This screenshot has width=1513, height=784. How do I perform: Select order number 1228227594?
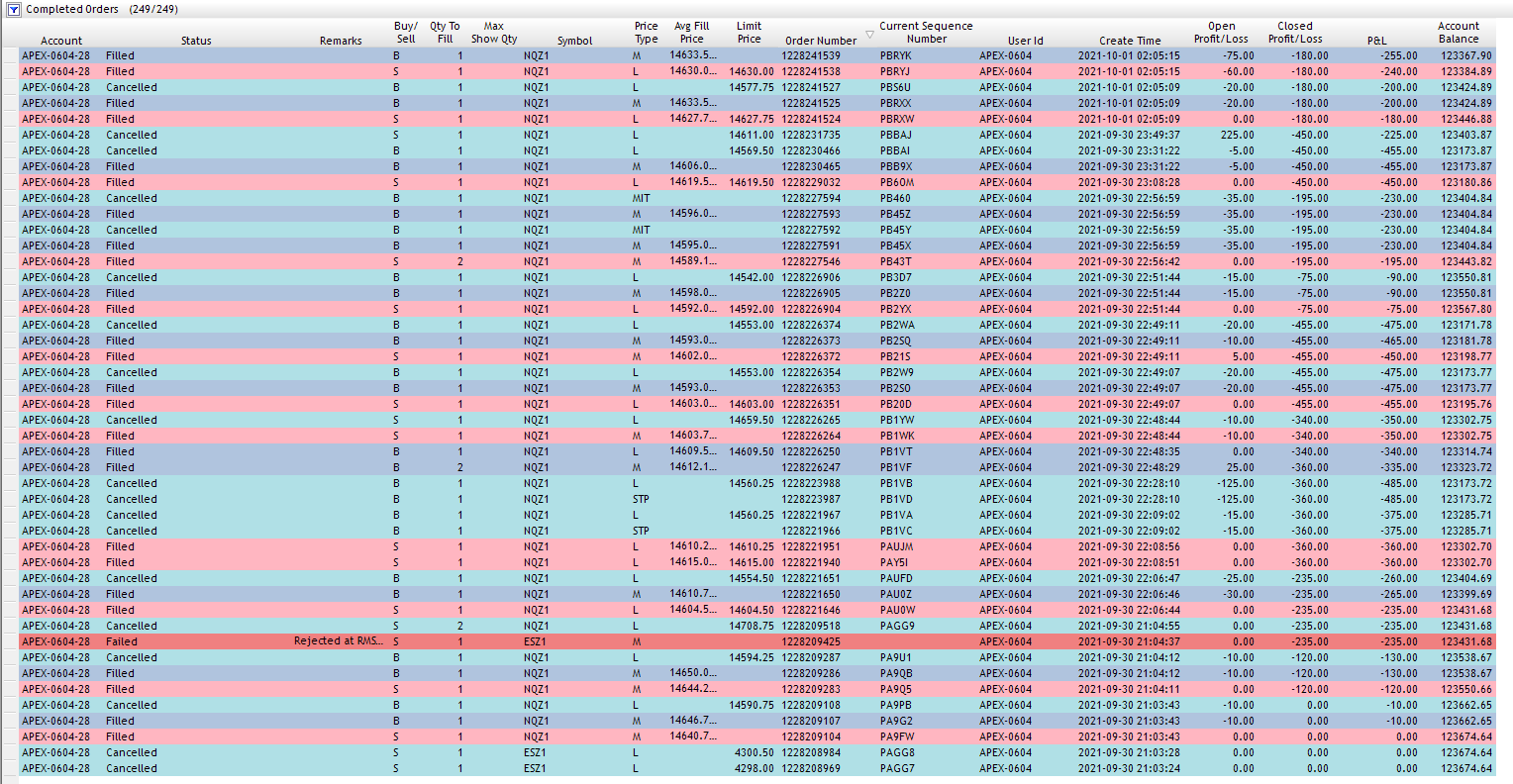coord(811,198)
